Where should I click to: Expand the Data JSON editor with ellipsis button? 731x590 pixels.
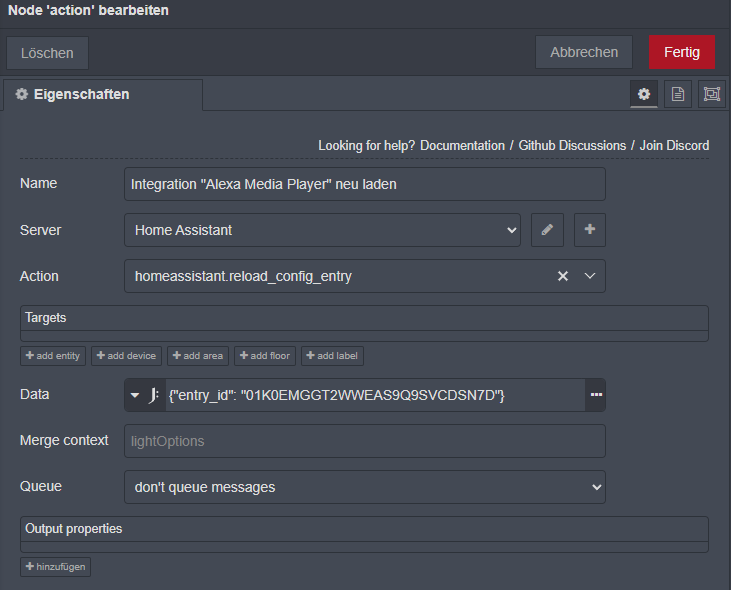point(596,395)
